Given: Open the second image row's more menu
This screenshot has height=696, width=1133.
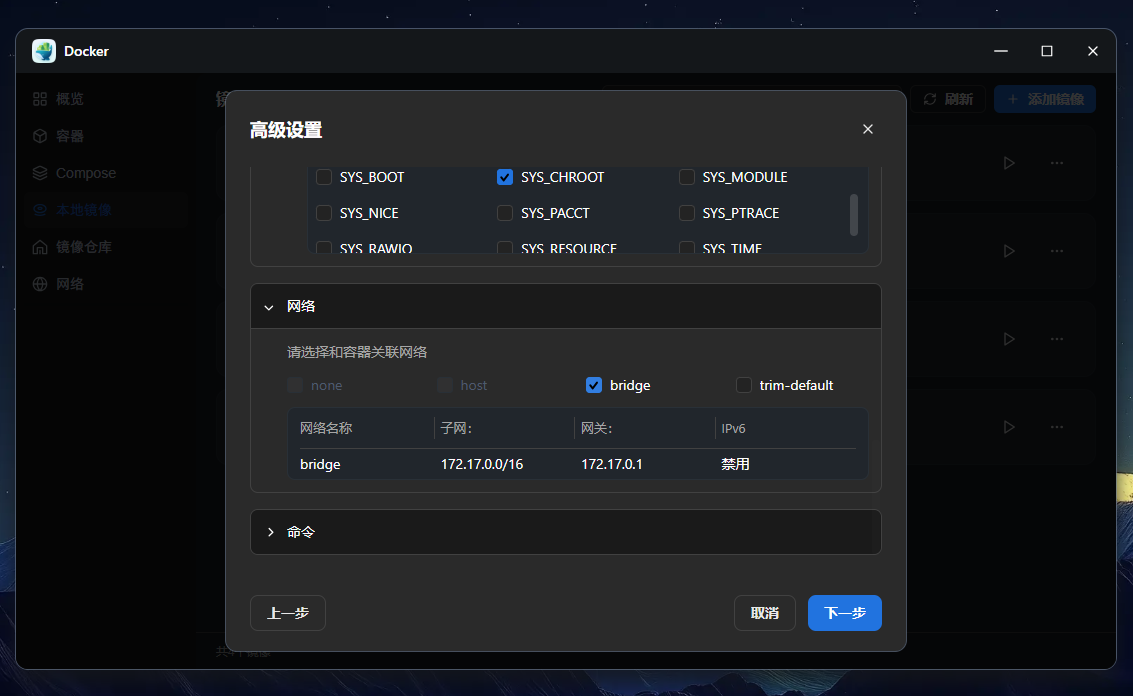Looking at the screenshot, I should coord(1057,252).
